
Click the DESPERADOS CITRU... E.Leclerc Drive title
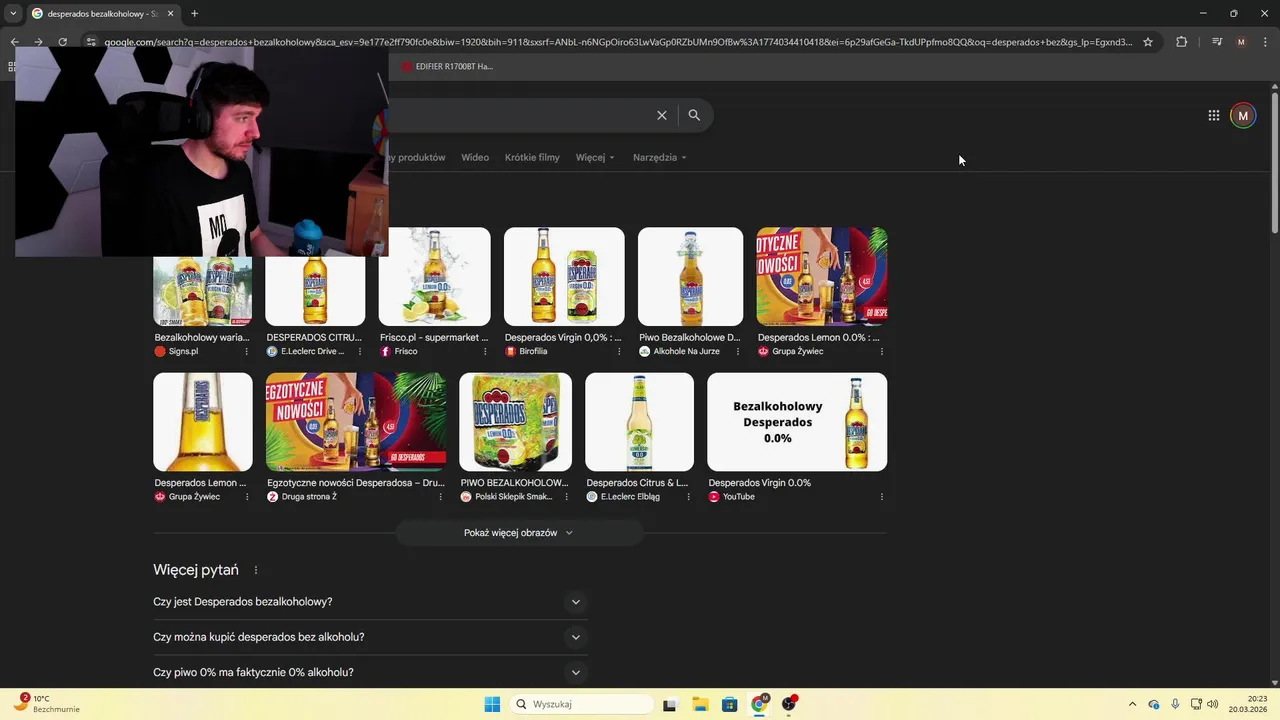coord(314,338)
